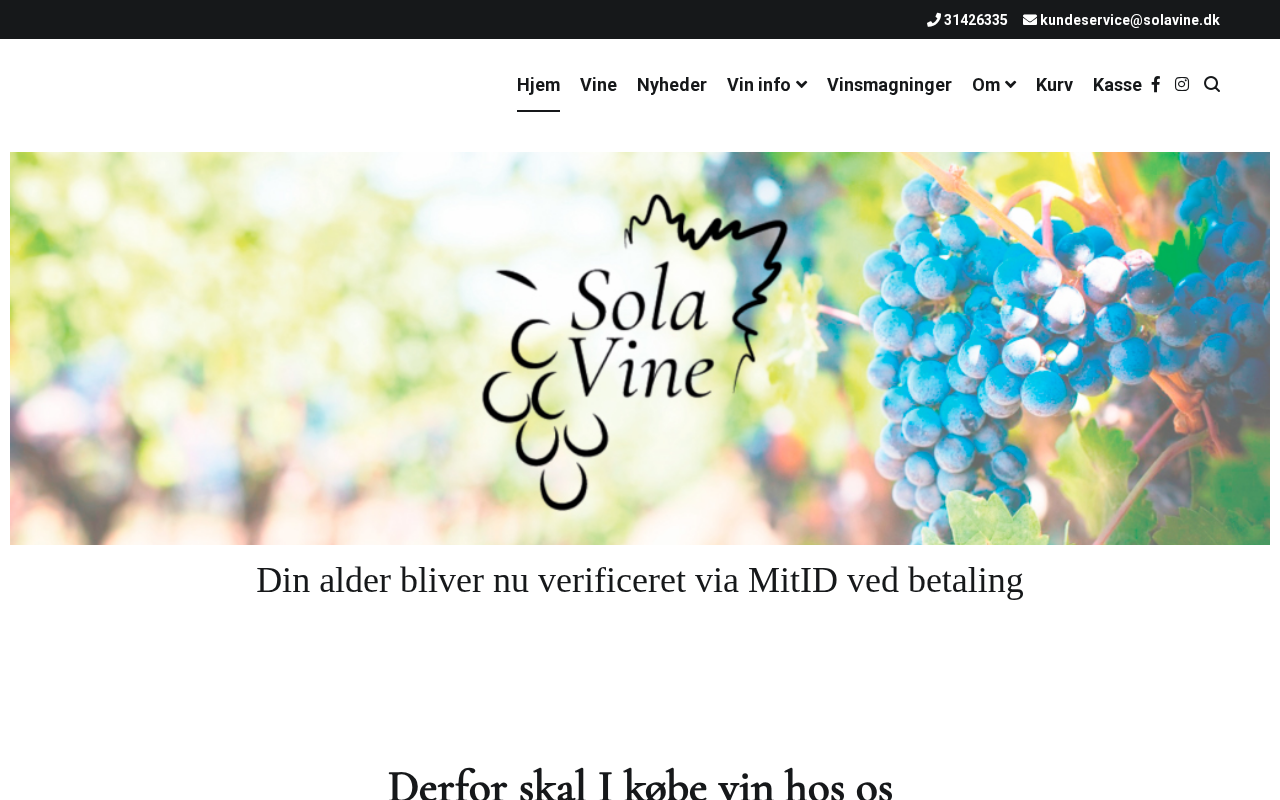The width and height of the screenshot is (1280, 800).
Task: Call phone number 31426335
Action: pyautogui.click(x=976, y=20)
